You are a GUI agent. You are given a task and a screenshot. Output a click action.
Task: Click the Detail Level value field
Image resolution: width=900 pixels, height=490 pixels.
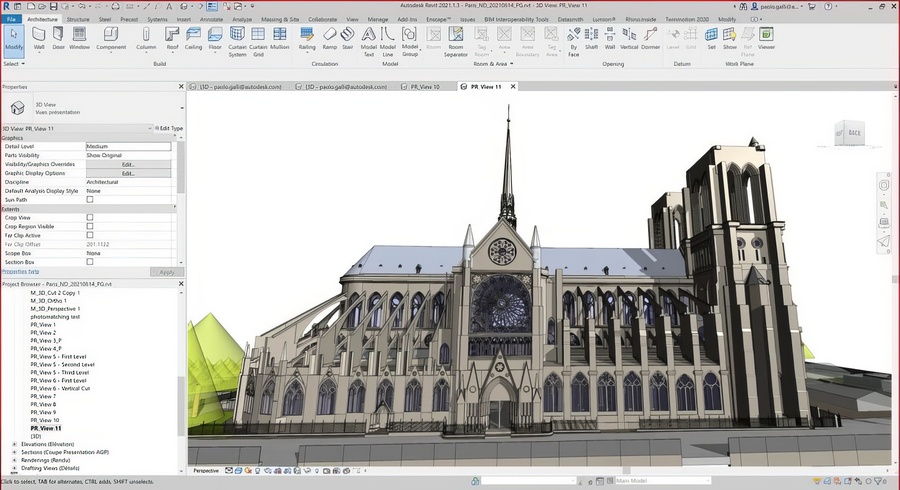click(x=128, y=146)
